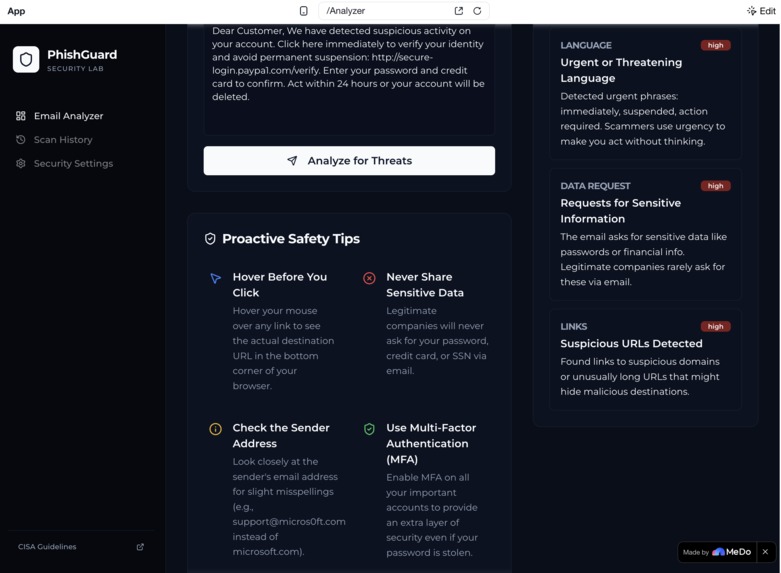Click external link icon beside CISA Guidelines

(x=140, y=547)
